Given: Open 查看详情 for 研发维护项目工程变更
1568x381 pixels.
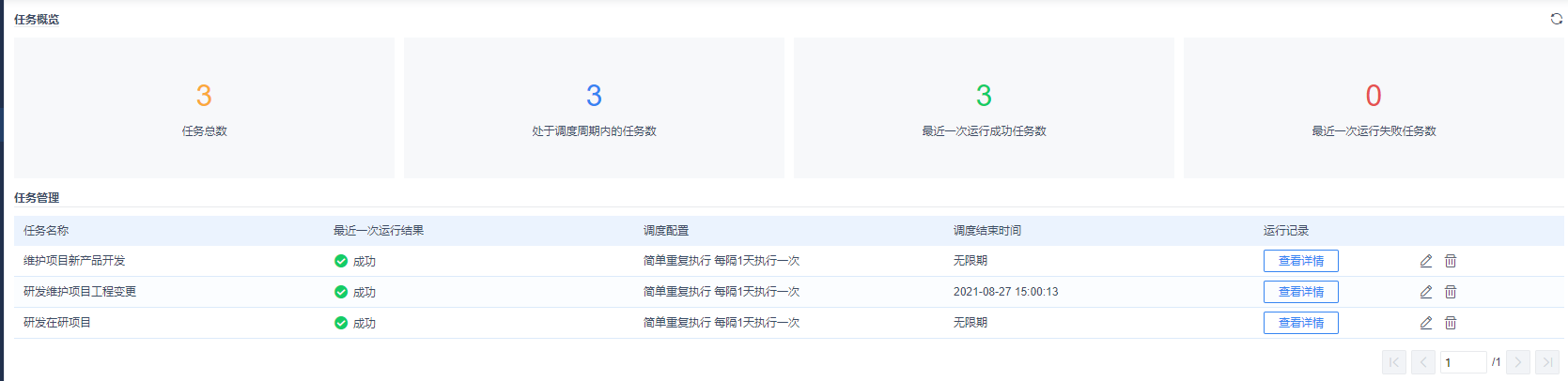Looking at the screenshot, I should click(1300, 292).
